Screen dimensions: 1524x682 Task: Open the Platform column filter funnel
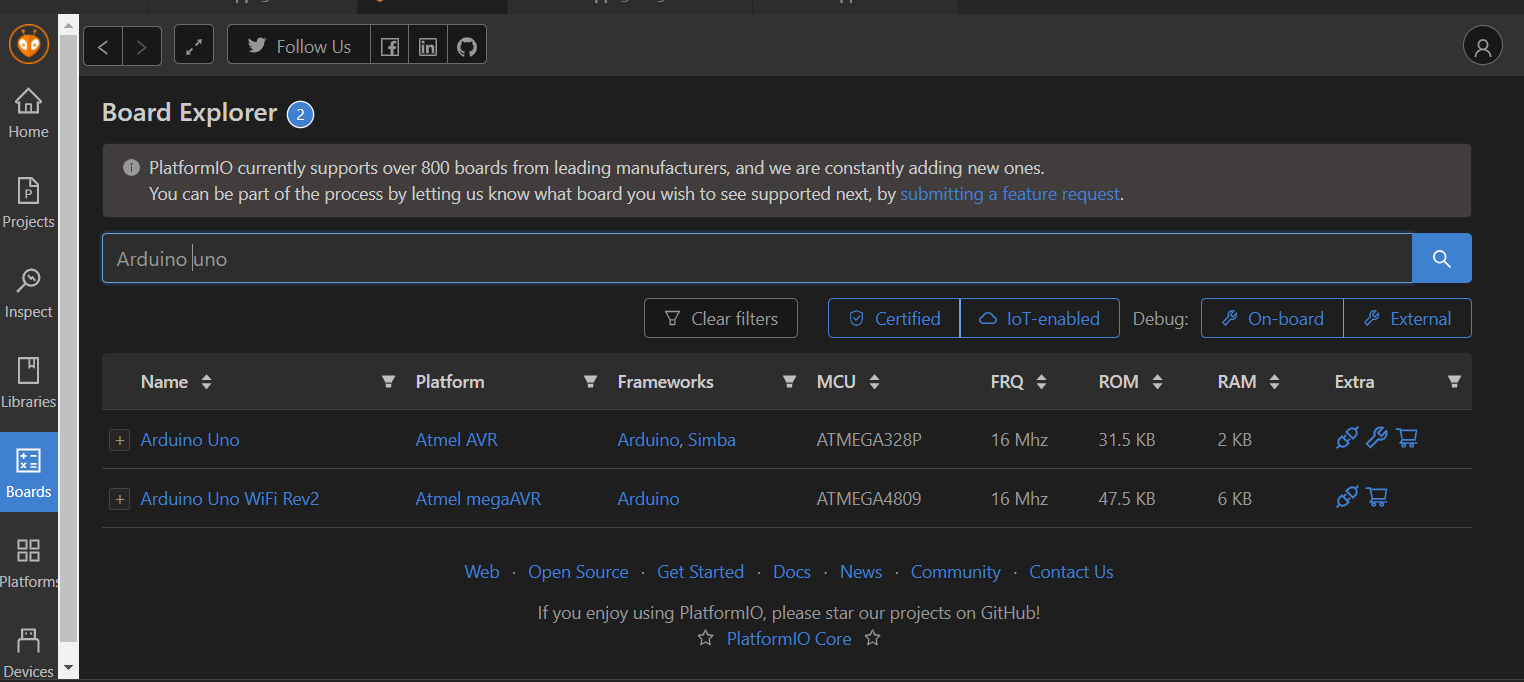pyautogui.click(x=590, y=381)
